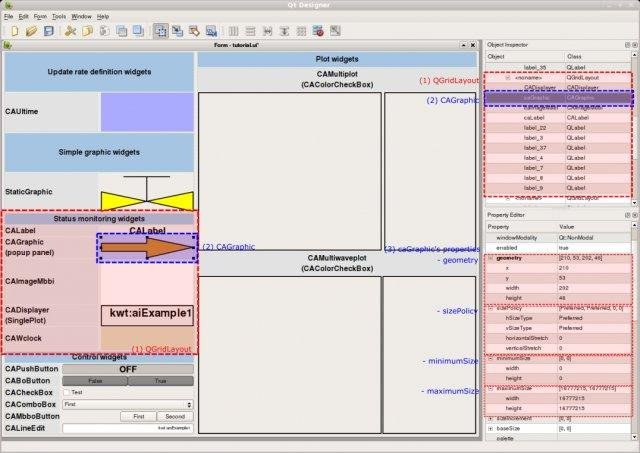This screenshot has height=453, width=640.
Task: Close the Object Inspector panel
Action: [635, 45]
